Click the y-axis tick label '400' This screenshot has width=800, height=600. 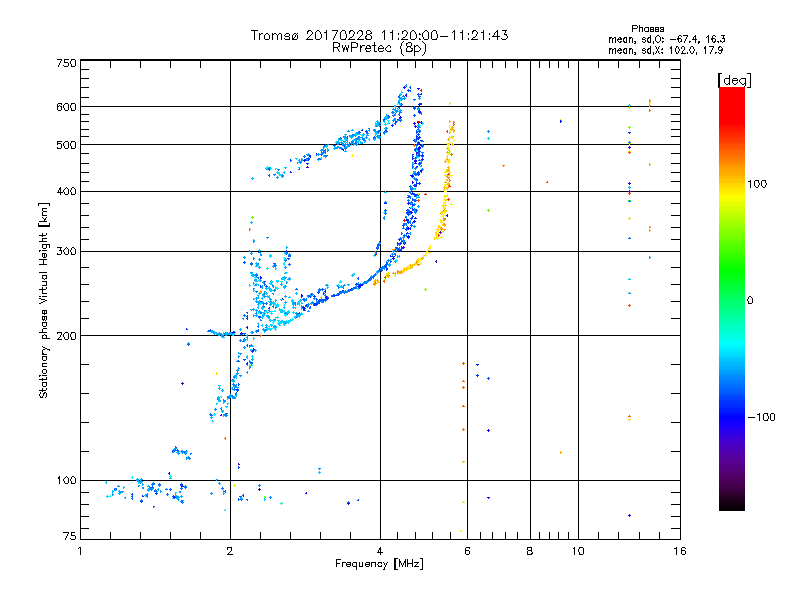click(66, 192)
